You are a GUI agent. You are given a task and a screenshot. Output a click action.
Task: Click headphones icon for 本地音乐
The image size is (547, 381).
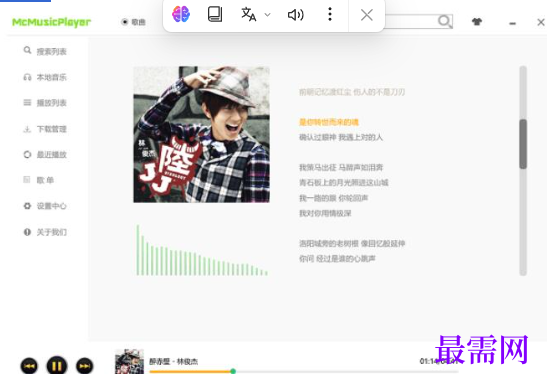coord(27,77)
